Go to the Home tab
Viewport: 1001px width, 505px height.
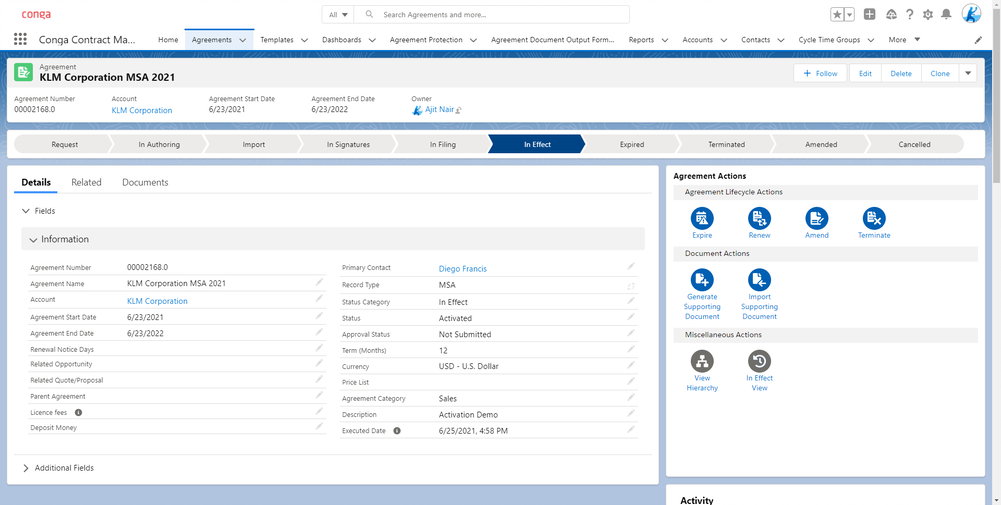tap(168, 40)
